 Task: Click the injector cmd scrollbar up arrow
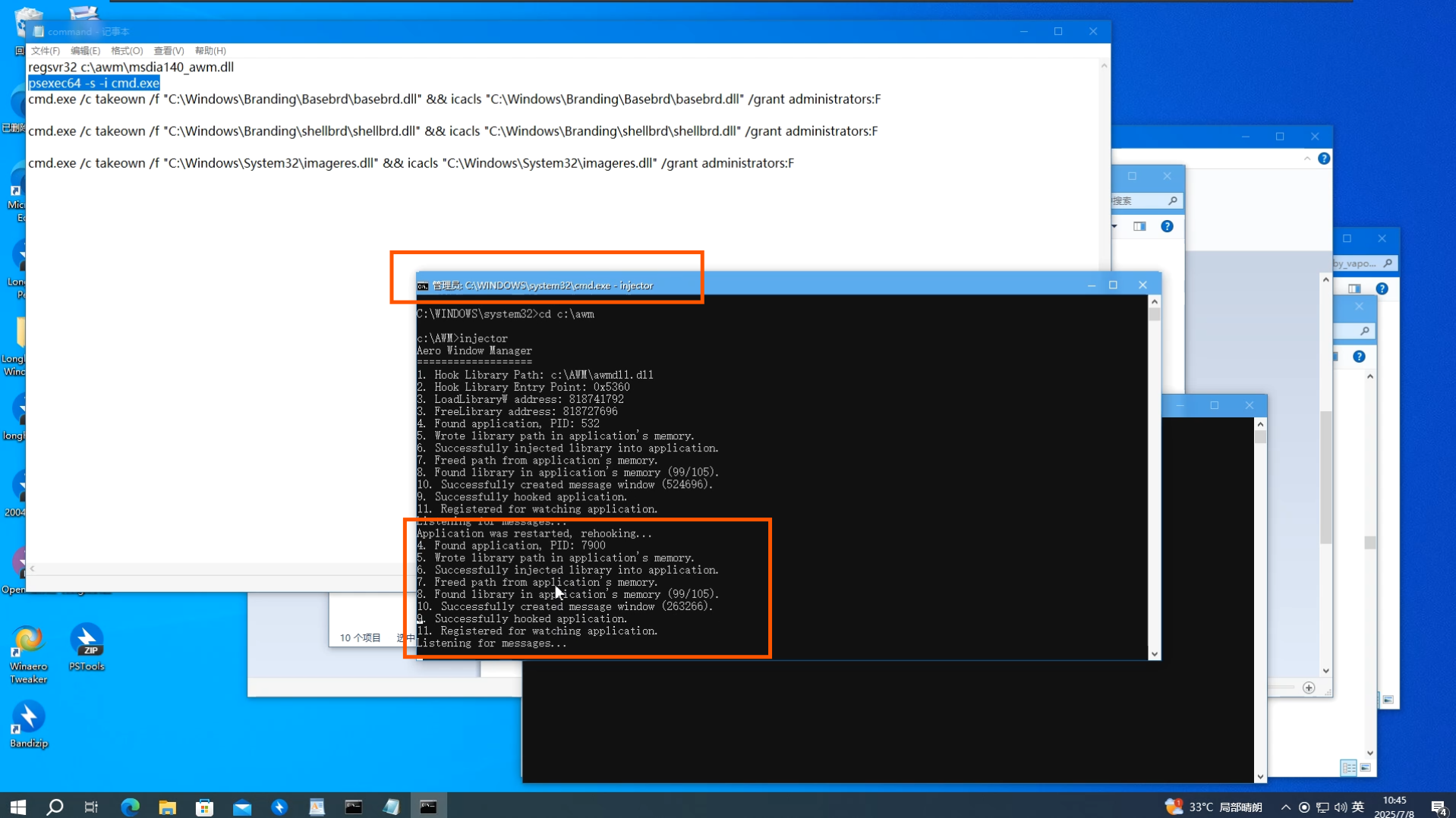[x=1154, y=301]
